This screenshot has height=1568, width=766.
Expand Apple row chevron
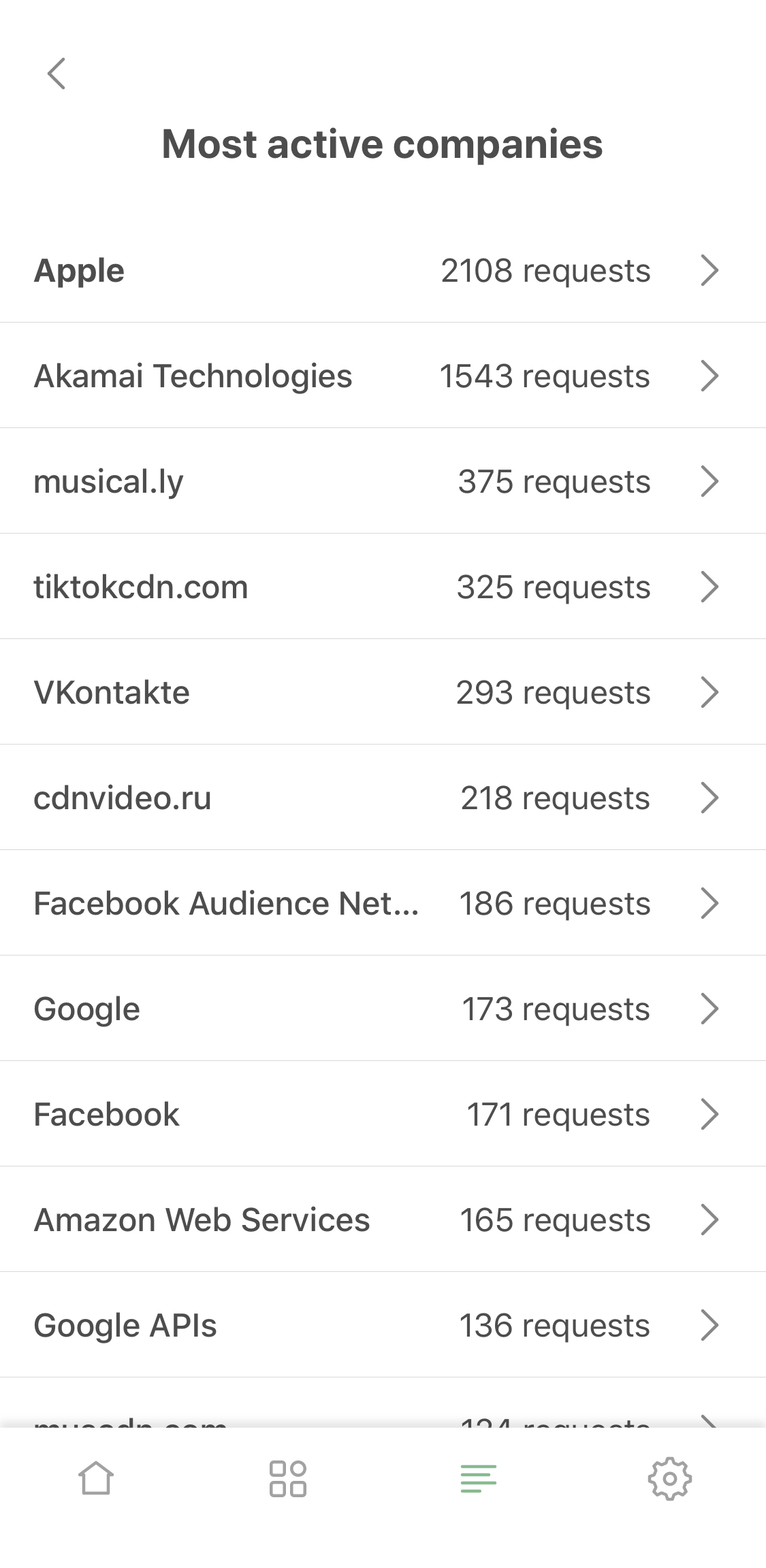tap(709, 270)
